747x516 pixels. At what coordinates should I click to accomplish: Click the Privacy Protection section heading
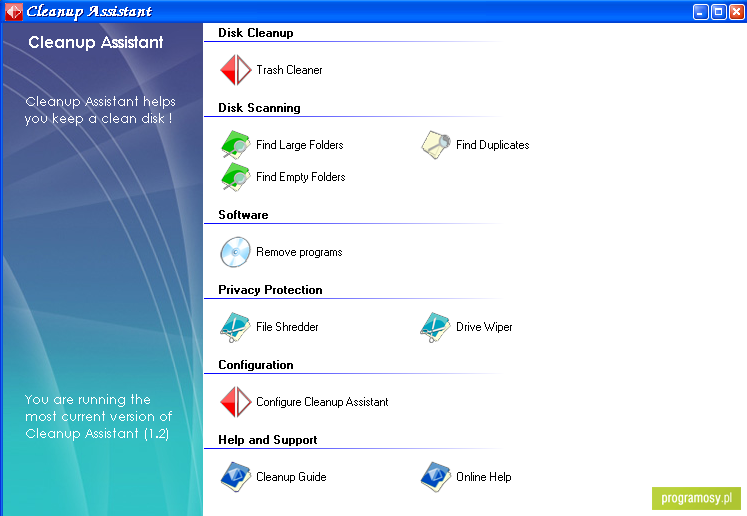point(270,290)
